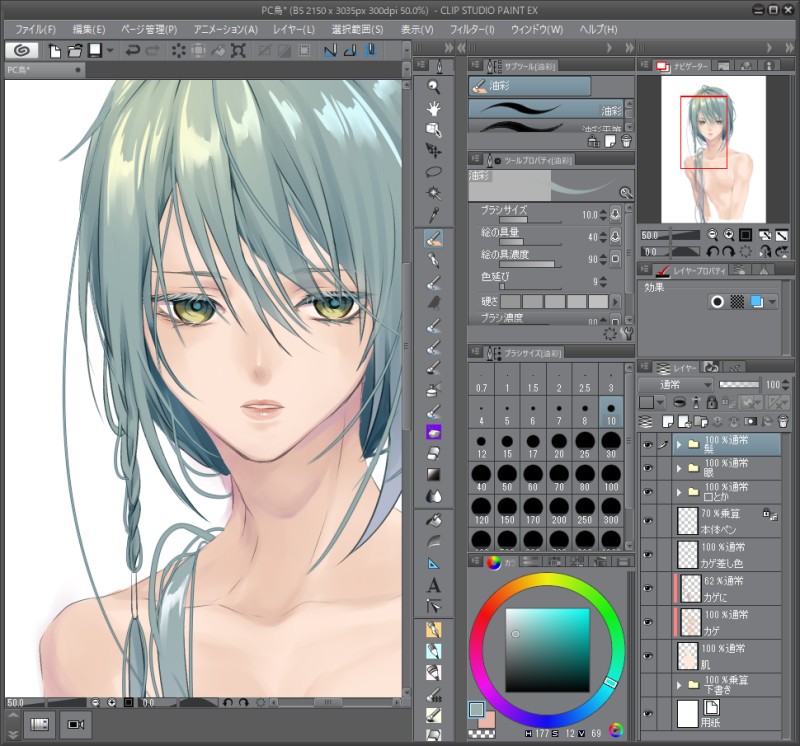The height and width of the screenshot is (746, 800).
Task: Toggle visibility of 本体ペン layer
Action: pyautogui.click(x=648, y=521)
